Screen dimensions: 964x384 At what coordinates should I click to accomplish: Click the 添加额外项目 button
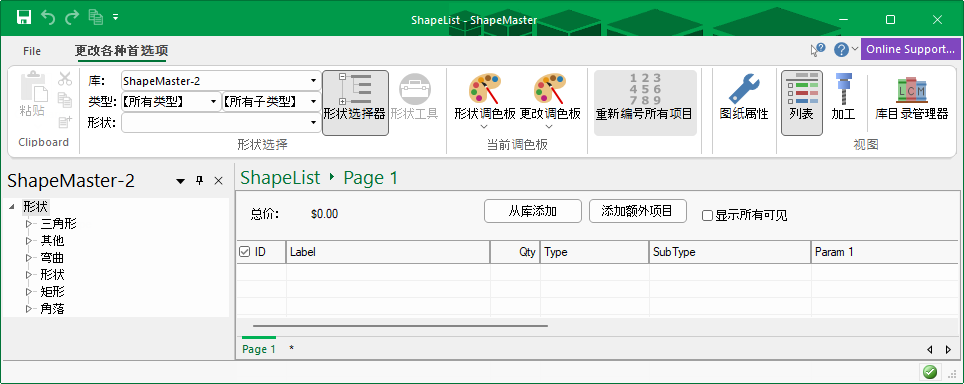tap(638, 211)
